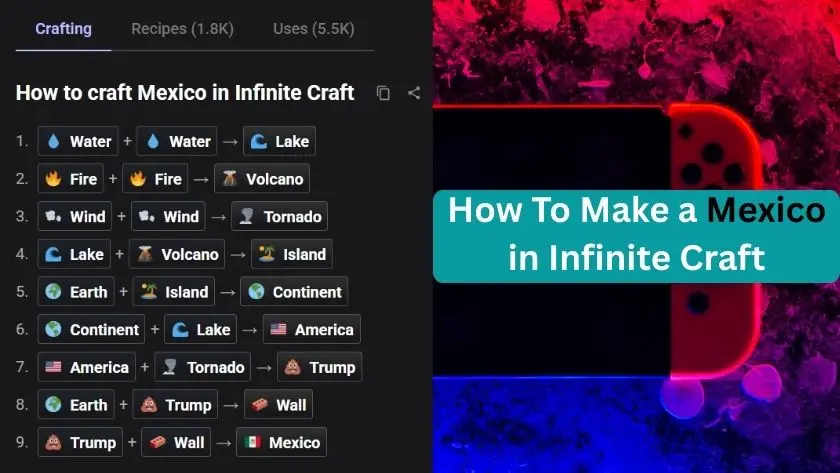Click the America chip in step 7

click(x=87, y=367)
